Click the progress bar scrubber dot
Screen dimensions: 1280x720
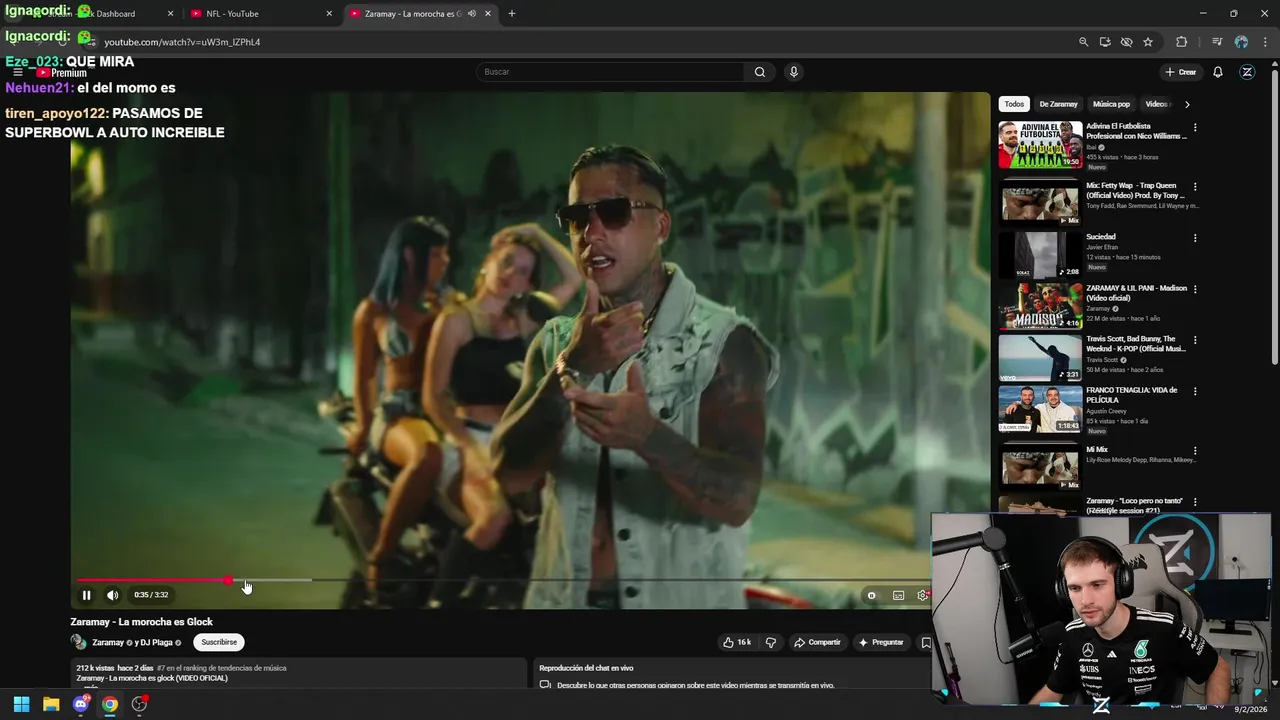click(x=228, y=580)
